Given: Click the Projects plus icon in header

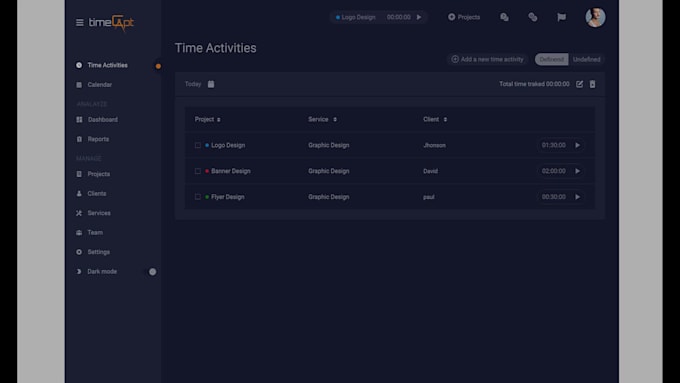Looking at the screenshot, I should [451, 17].
